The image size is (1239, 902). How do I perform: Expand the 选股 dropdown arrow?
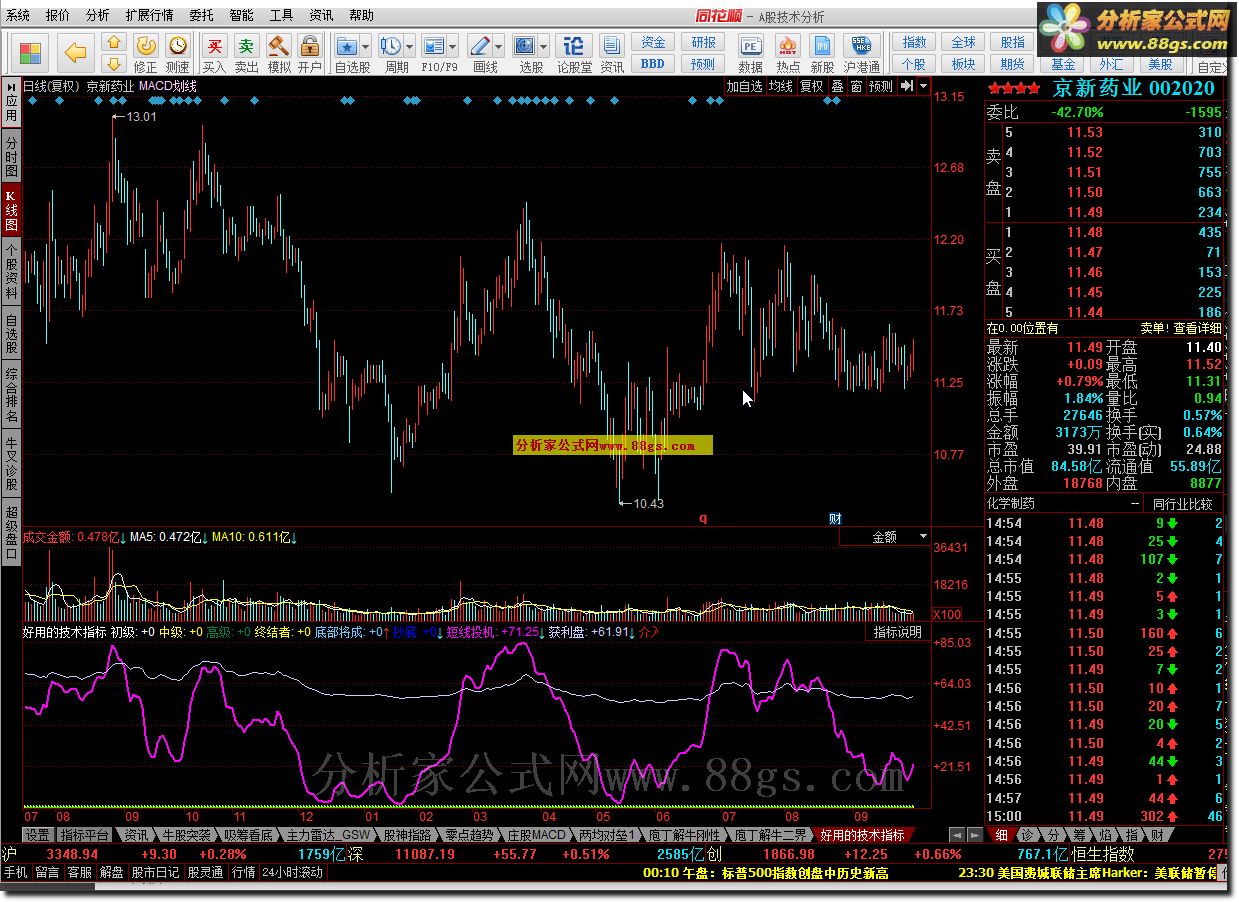(544, 46)
